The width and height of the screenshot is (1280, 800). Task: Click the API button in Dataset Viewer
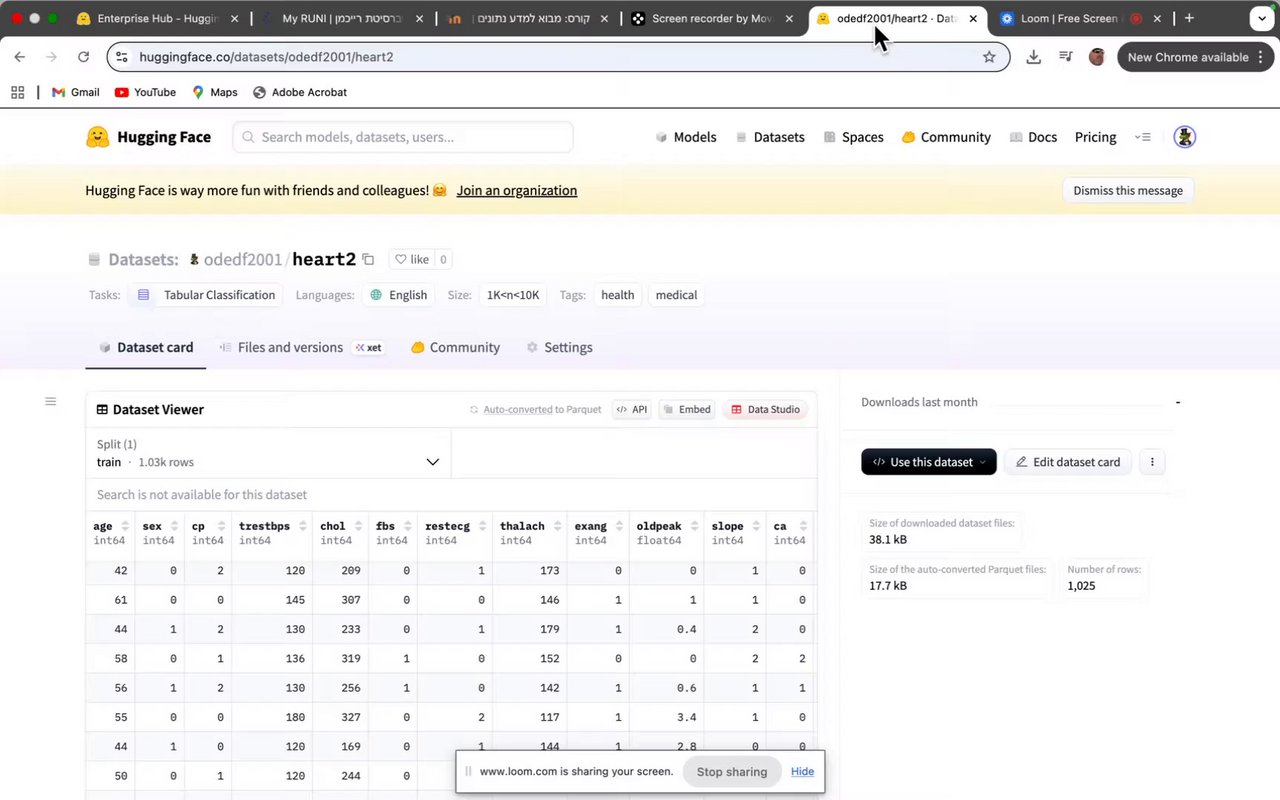(x=632, y=409)
